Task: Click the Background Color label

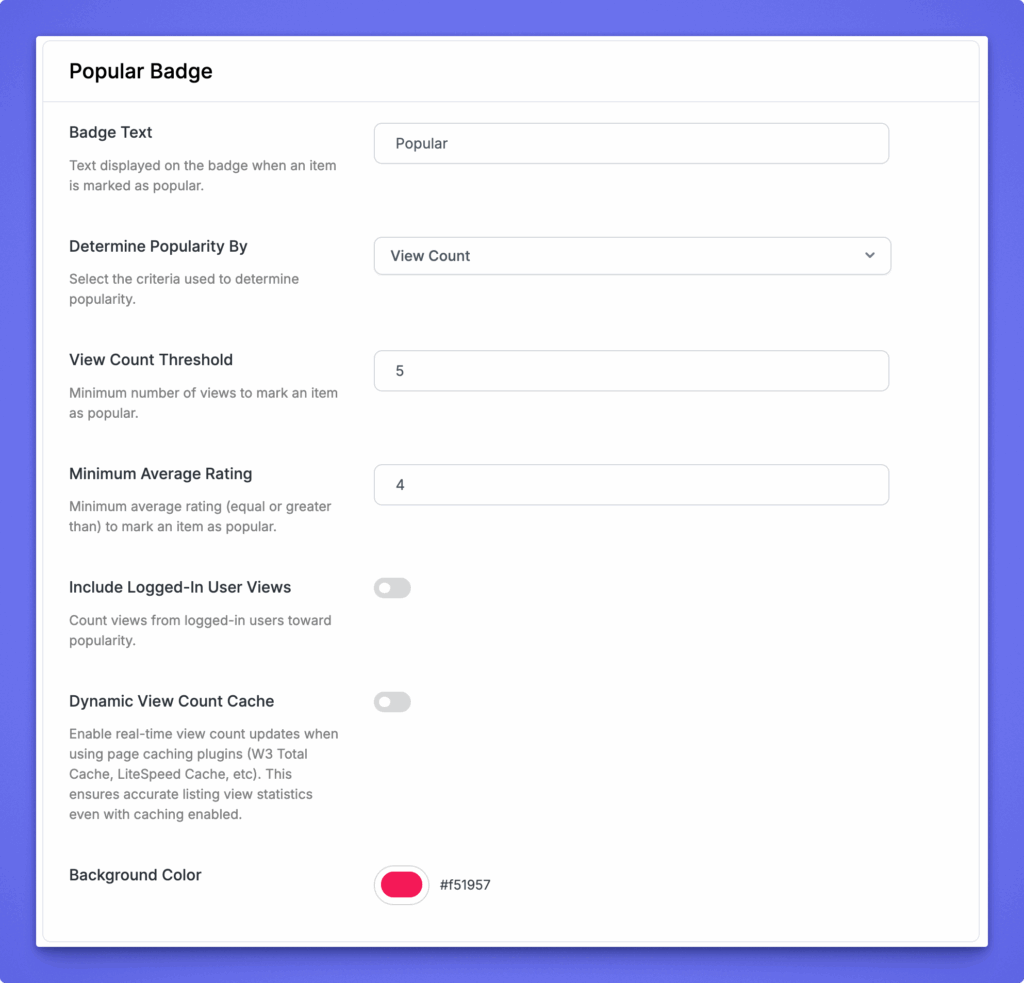Action: click(x=135, y=875)
